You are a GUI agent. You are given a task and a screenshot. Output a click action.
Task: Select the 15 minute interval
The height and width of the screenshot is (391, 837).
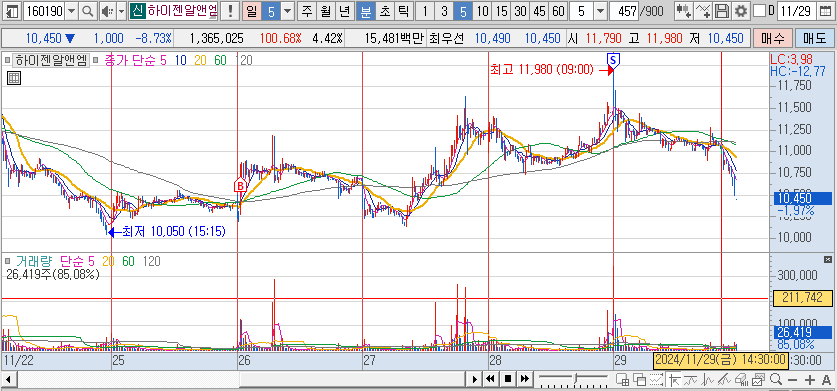[x=501, y=11]
